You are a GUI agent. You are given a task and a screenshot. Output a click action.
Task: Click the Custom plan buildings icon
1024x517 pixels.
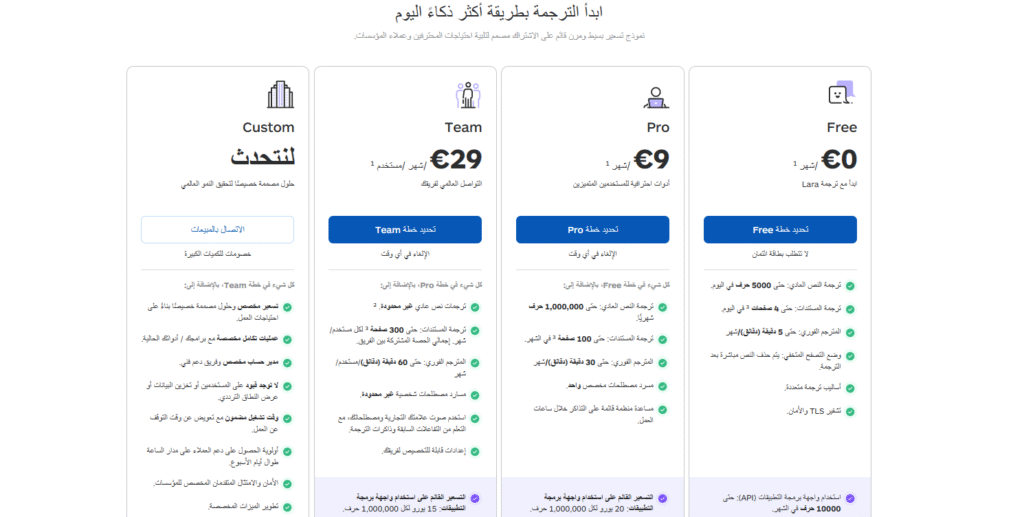(x=281, y=95)
